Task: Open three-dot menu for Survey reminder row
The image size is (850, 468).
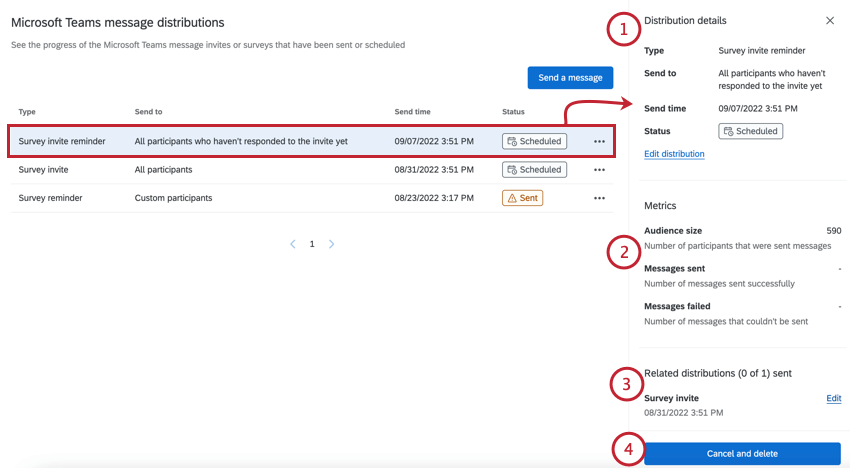Action: pos(599,198)
